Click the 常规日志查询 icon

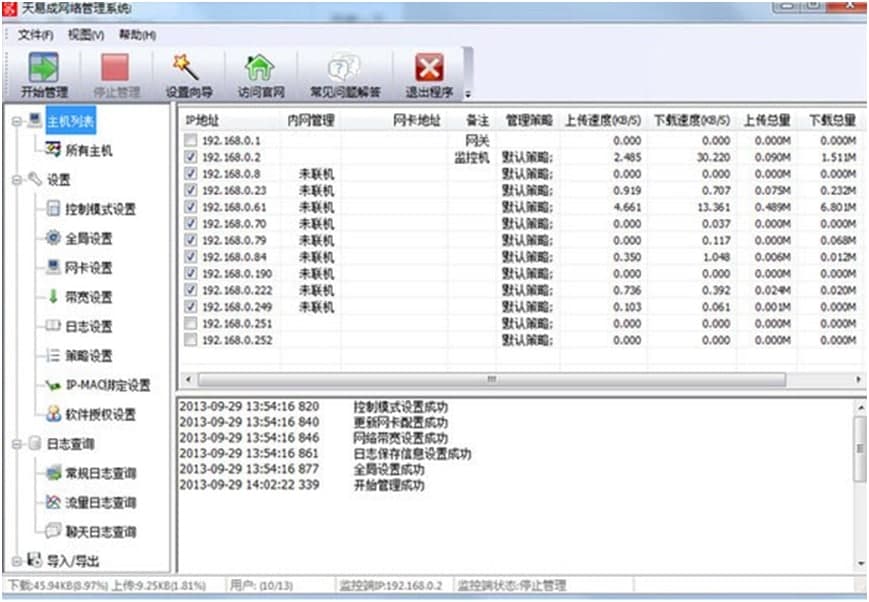(x=53, y=473)
